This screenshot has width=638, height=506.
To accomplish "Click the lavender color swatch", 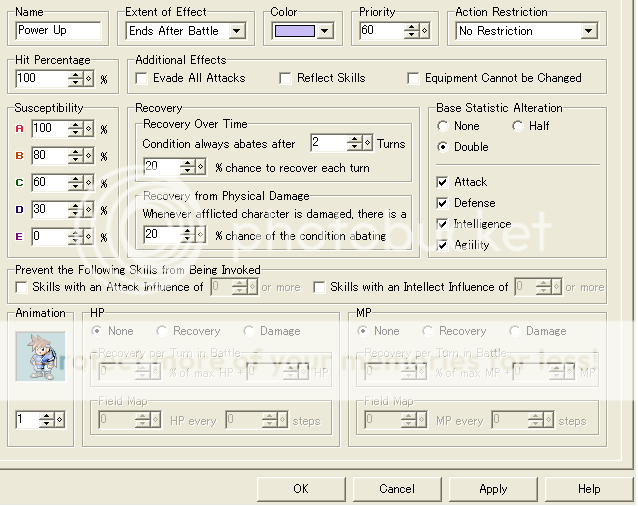I will click(295, 31).
